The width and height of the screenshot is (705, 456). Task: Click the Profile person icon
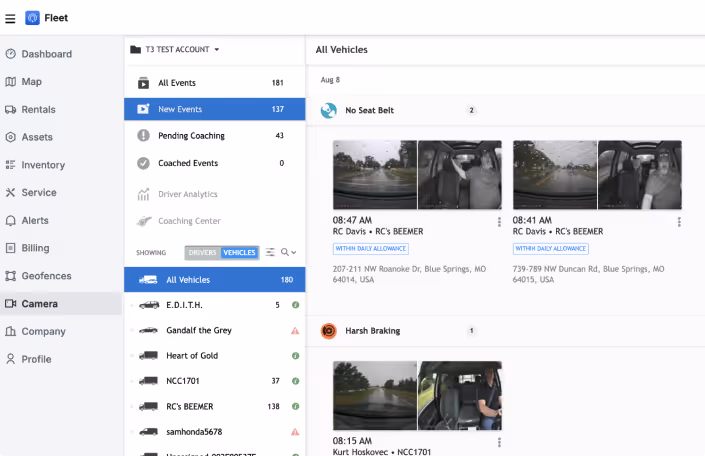[10, 359]
